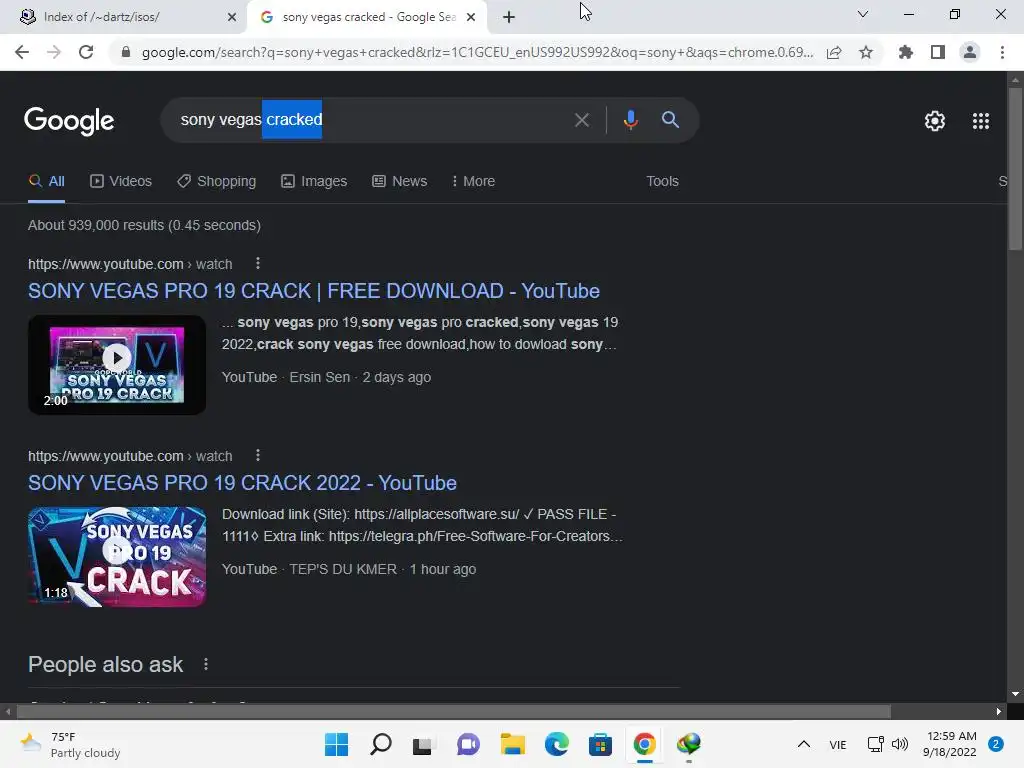Viewport: 1024px width, 768px height.
Task: Start voice search with the microphone icon
Action: (630, 120)
